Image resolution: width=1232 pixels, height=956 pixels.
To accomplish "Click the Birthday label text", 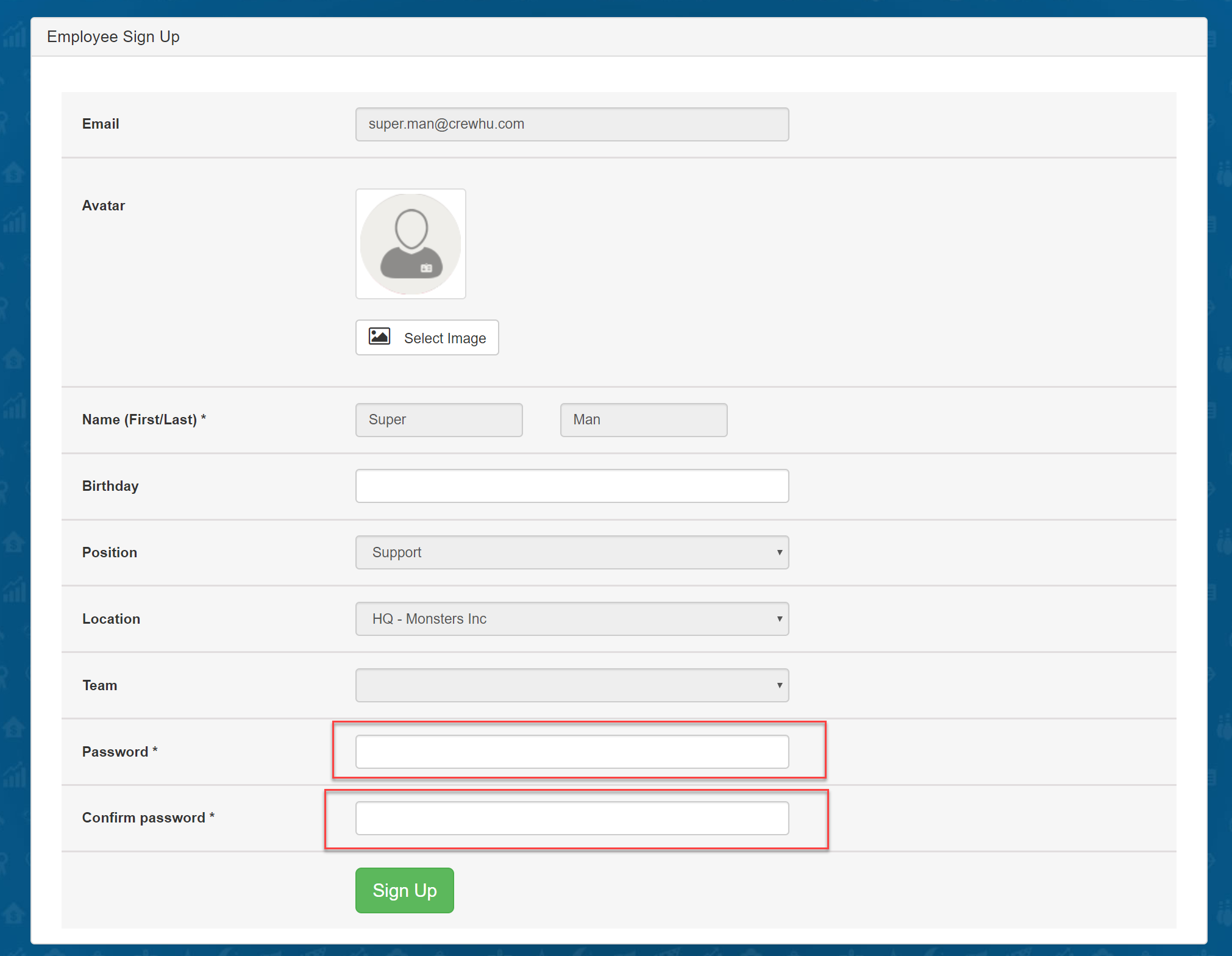I will (x=110, y=486).
